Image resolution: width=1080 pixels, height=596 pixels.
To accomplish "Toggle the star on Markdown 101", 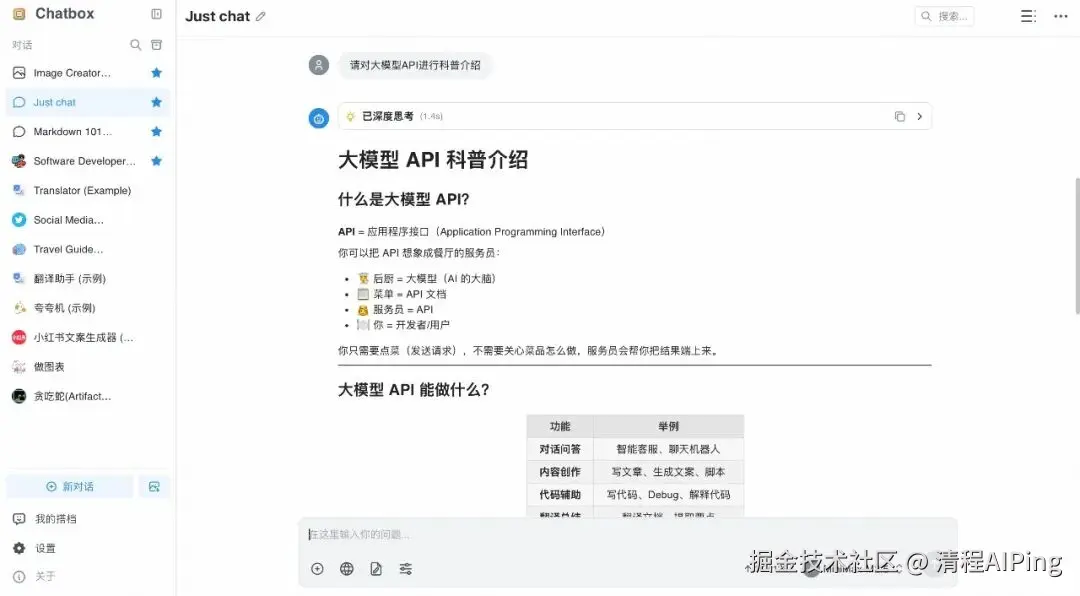I will point(157,131).
